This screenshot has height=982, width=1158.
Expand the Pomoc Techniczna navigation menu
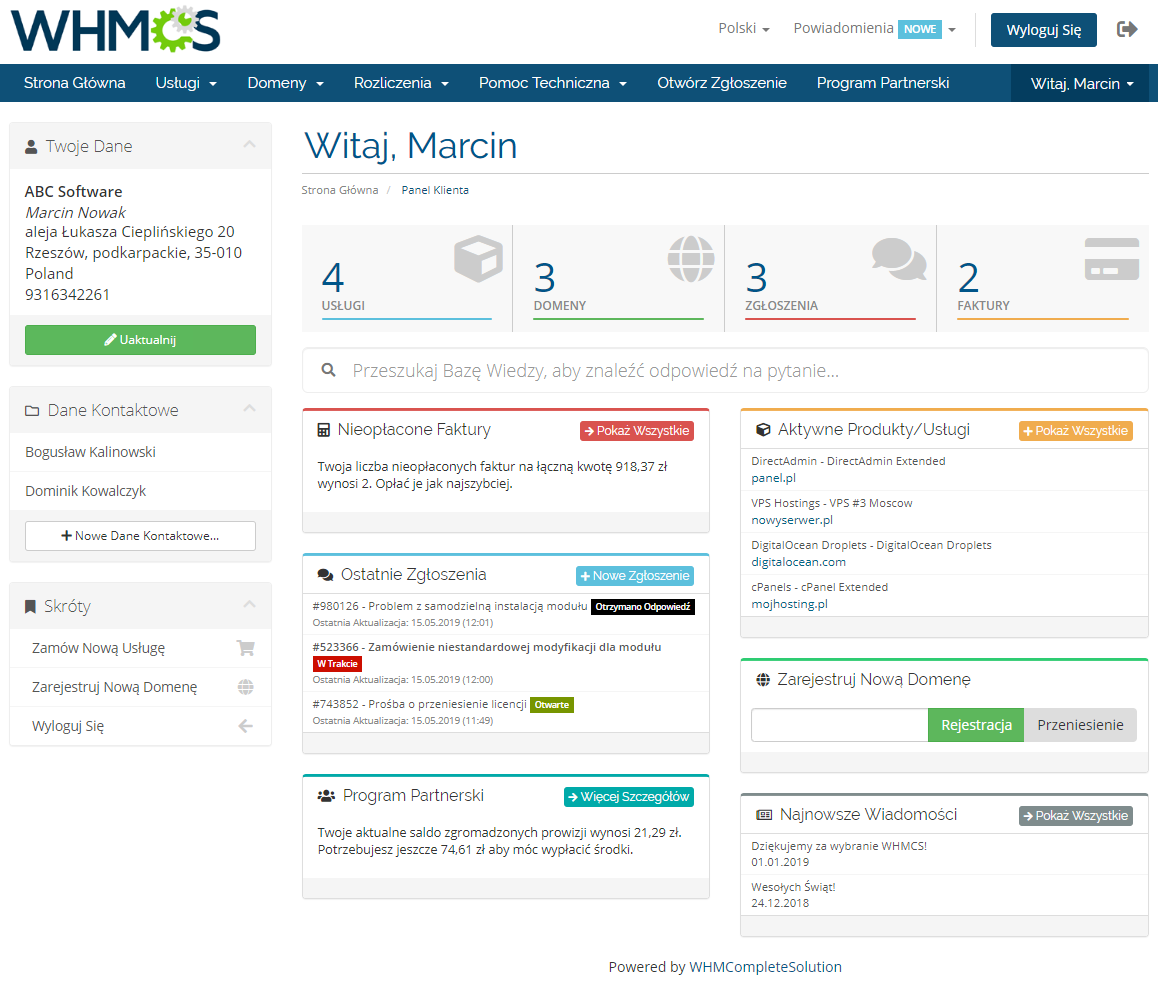click(552, 83)
